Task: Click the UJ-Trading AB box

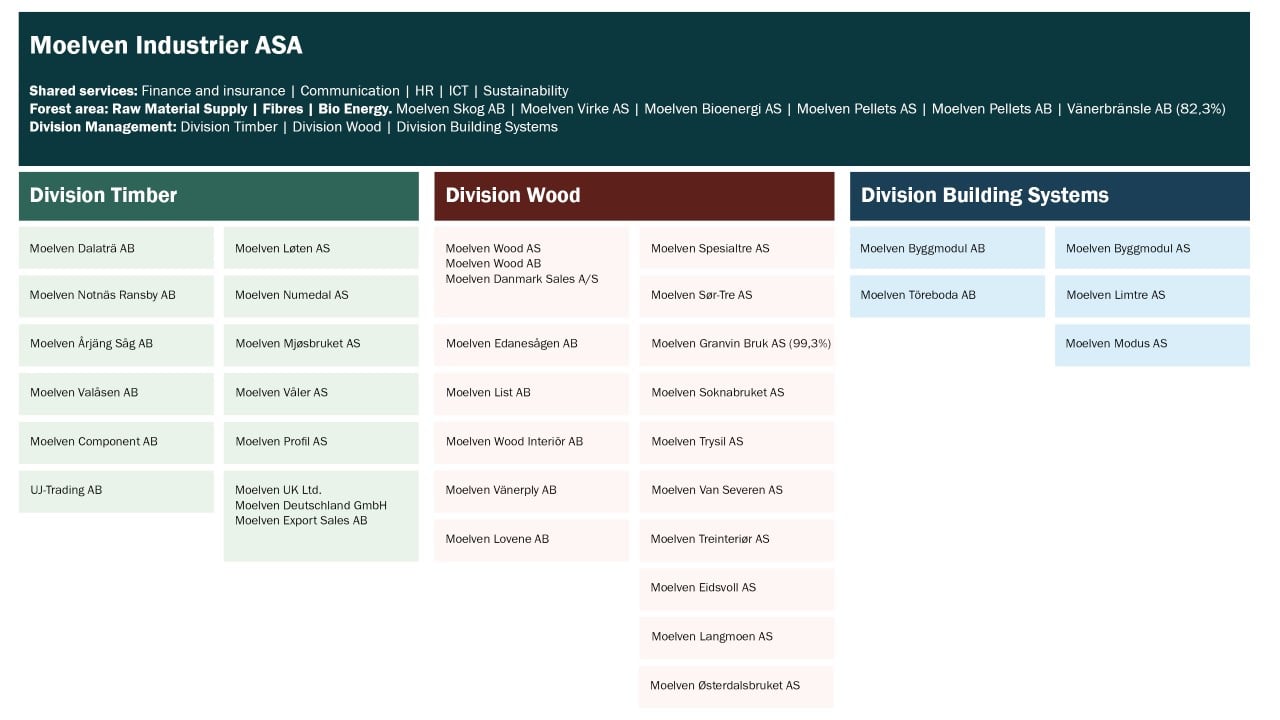Action: pyautogui.click(x=116, y=491)
